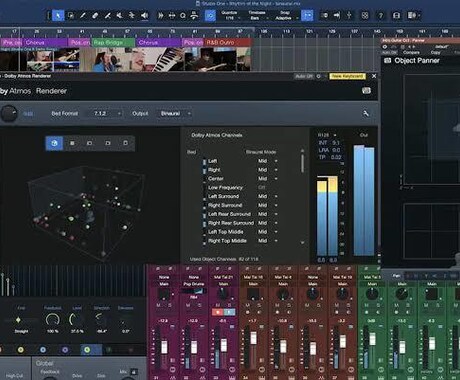
Task: Select the third view mode icon
Action: tap(90, 143)
